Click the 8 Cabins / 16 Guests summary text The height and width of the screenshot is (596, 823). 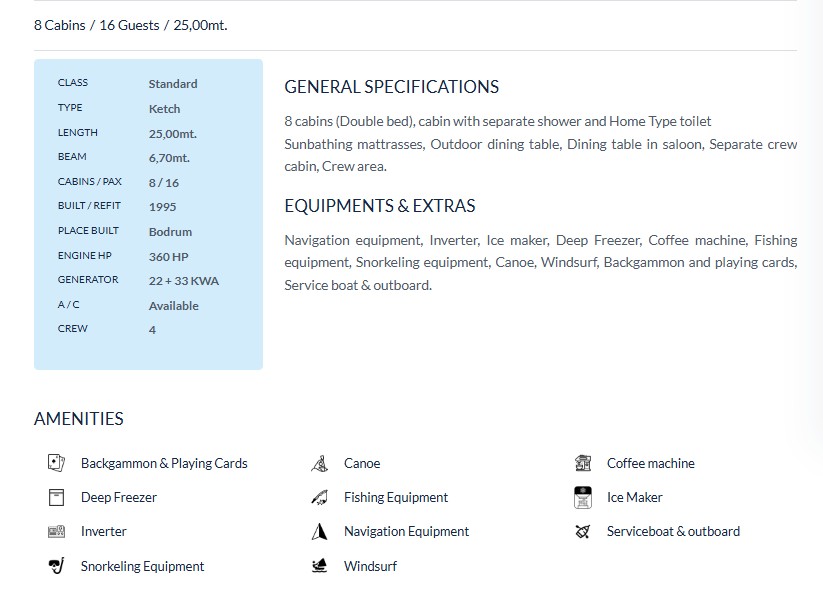pyautogui.click(x=130, y=25)
